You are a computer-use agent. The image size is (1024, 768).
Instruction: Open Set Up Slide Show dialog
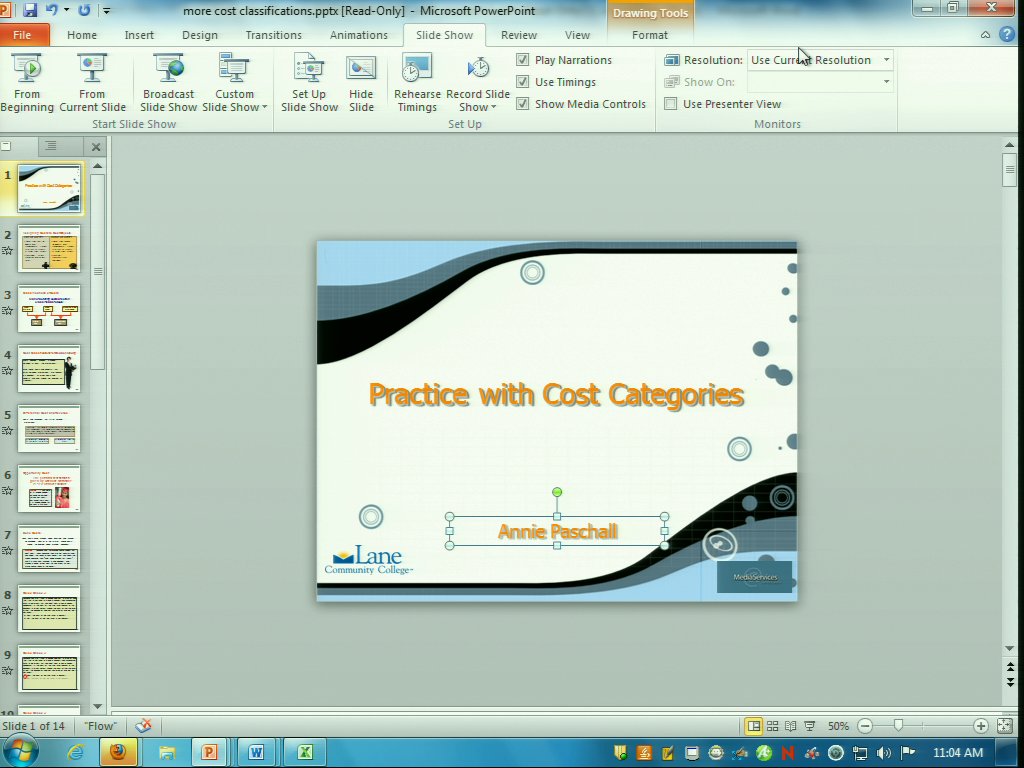[x=309, y=82]
